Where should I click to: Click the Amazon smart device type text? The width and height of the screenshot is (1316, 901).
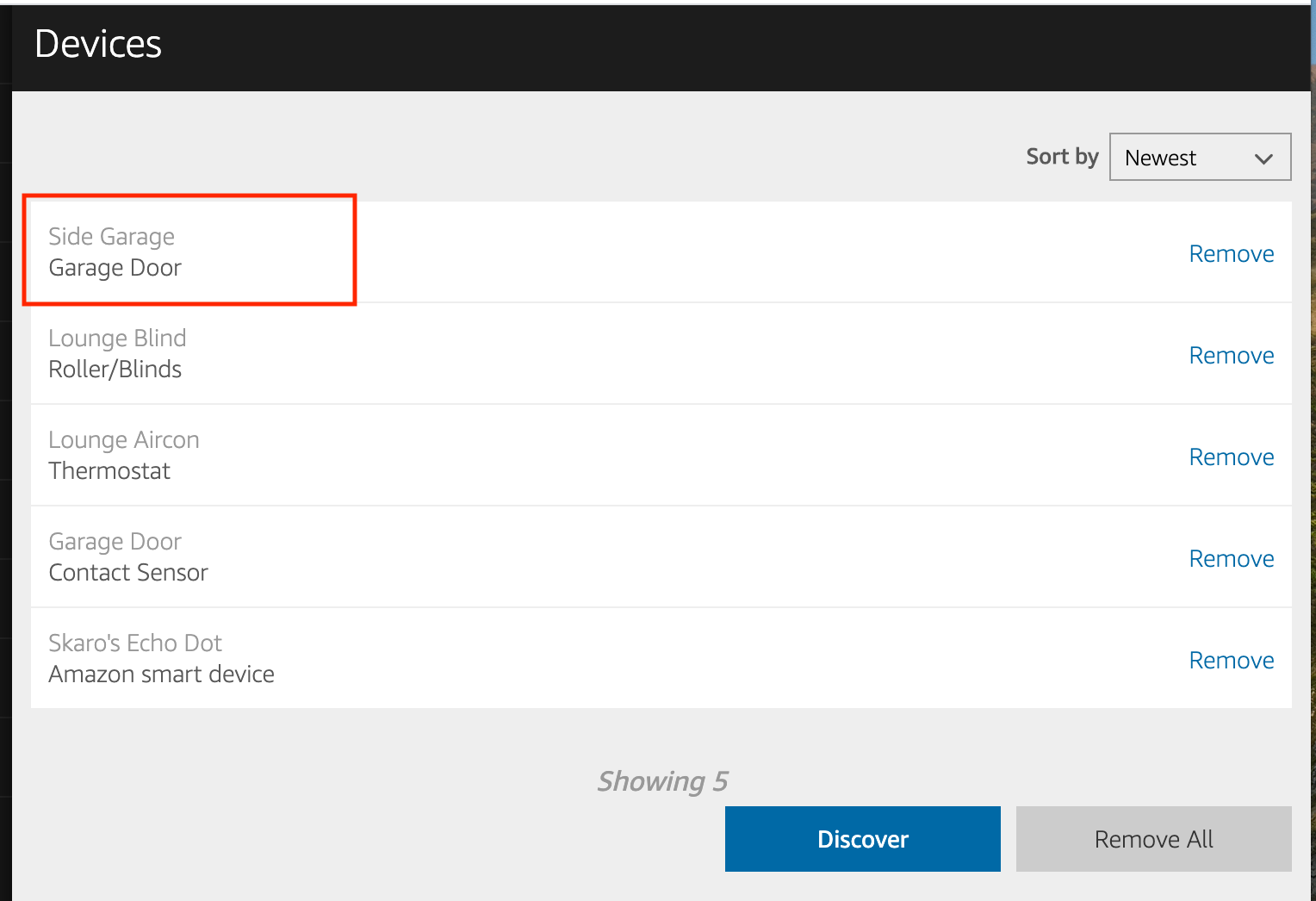(x=161, y=674)
